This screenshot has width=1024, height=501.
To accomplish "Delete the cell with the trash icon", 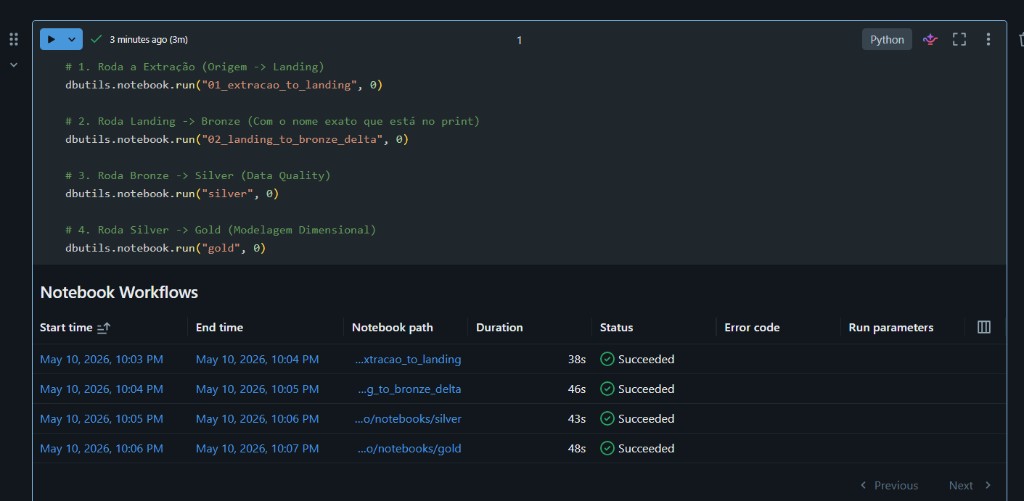I will coord(1020,40).
